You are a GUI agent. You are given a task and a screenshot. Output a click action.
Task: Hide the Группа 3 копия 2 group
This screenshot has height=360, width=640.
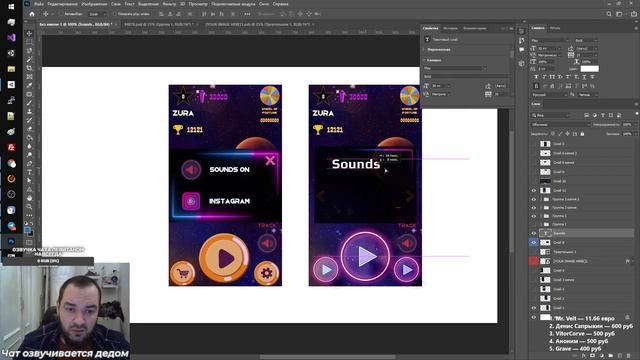coord(533,199)
